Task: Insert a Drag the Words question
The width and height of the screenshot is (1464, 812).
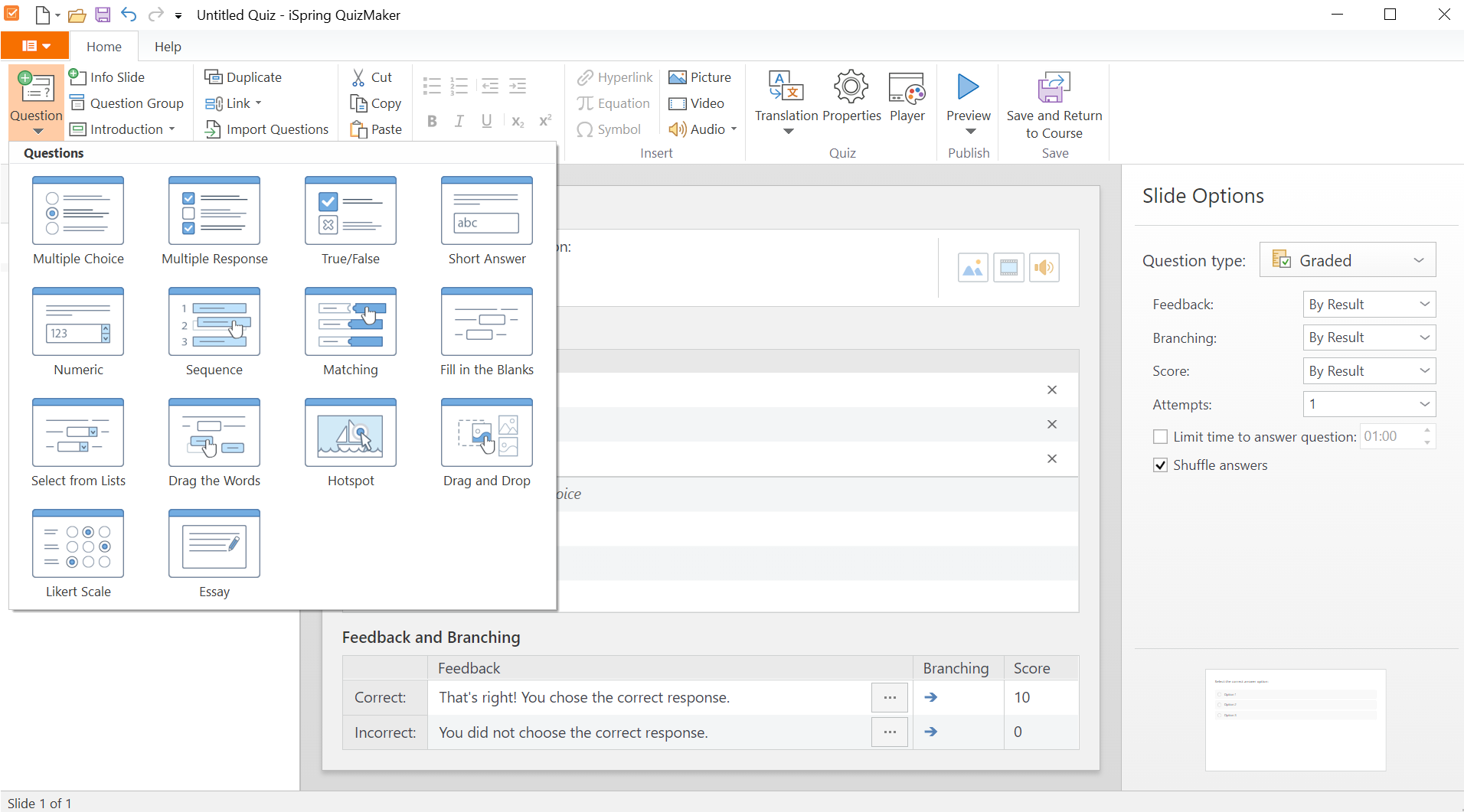Action: (214, 443)
